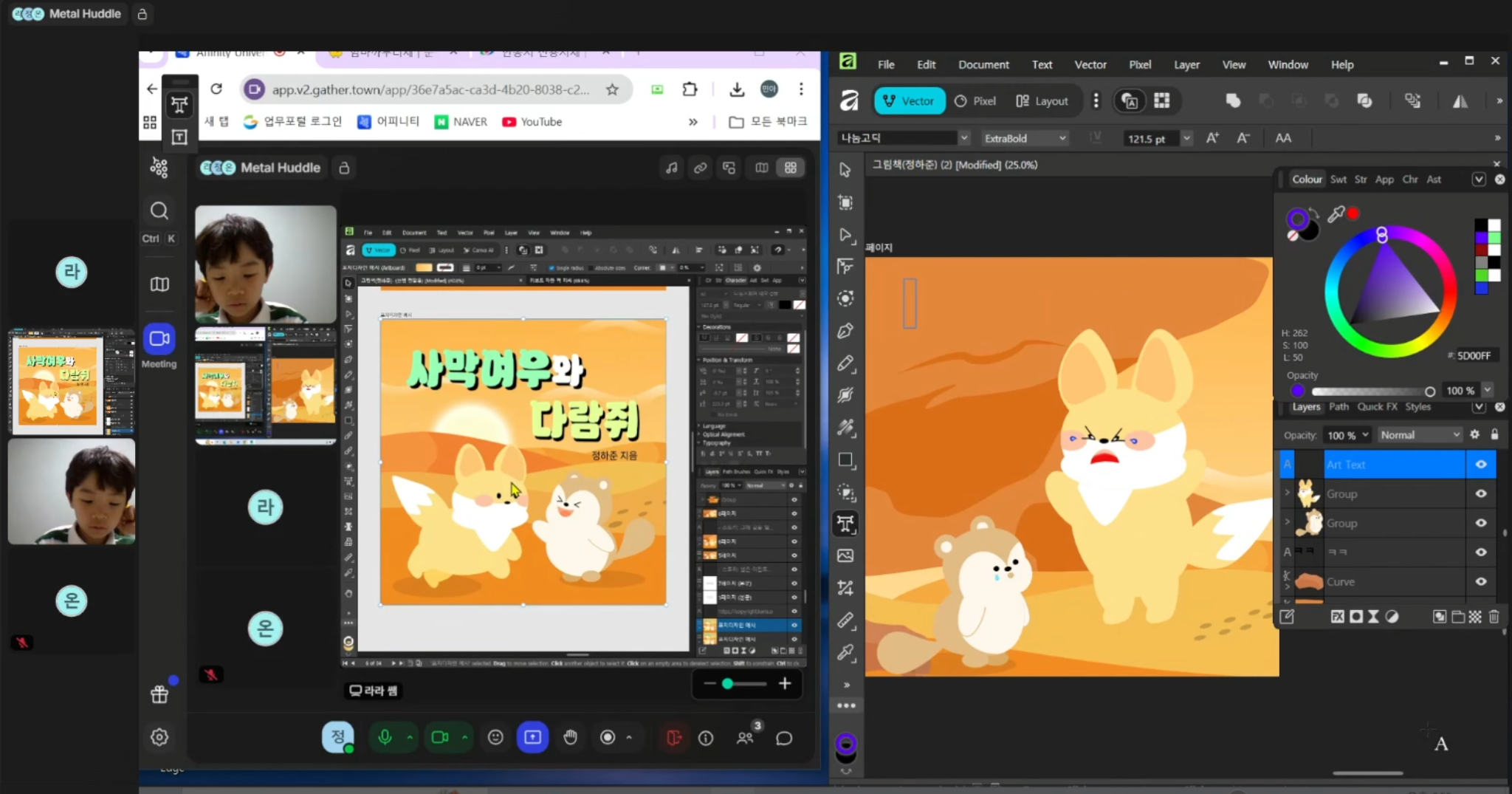This screenshot has height=794, width=1512.
Task: Hide the Curve layer
Action: pos(1481,581)
